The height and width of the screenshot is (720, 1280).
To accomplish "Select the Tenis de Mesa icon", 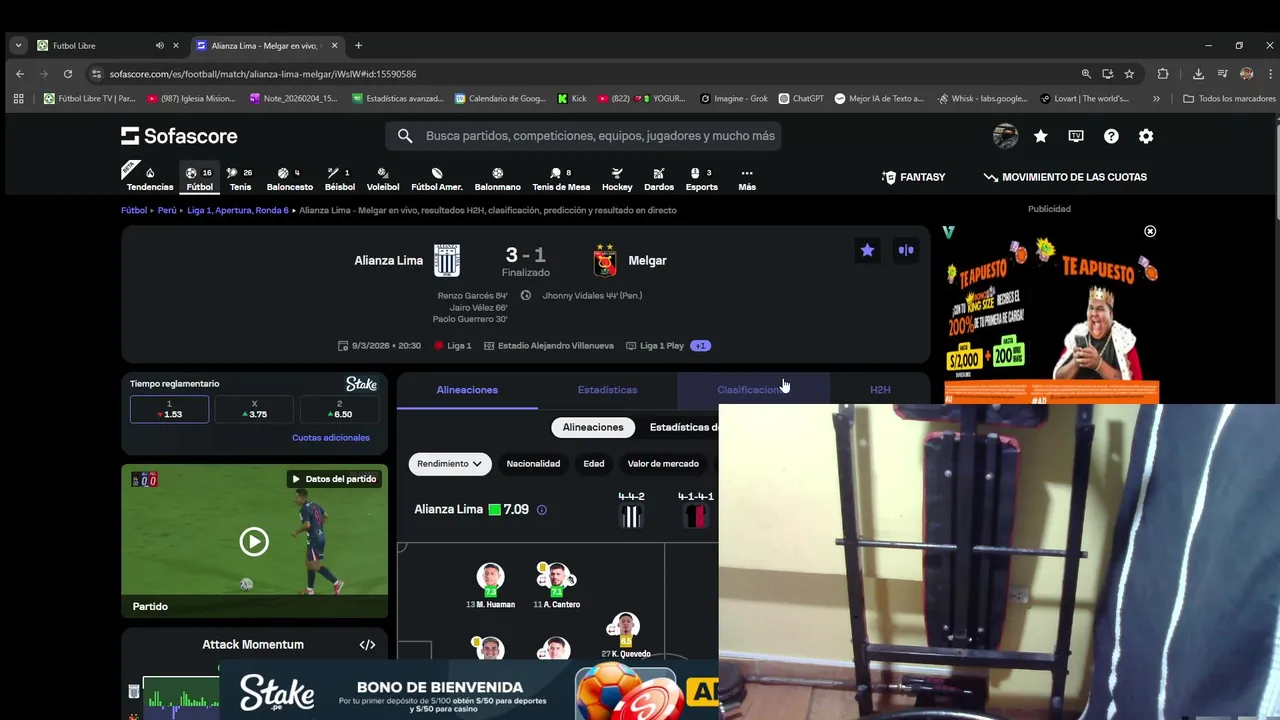I will point(555,173).
